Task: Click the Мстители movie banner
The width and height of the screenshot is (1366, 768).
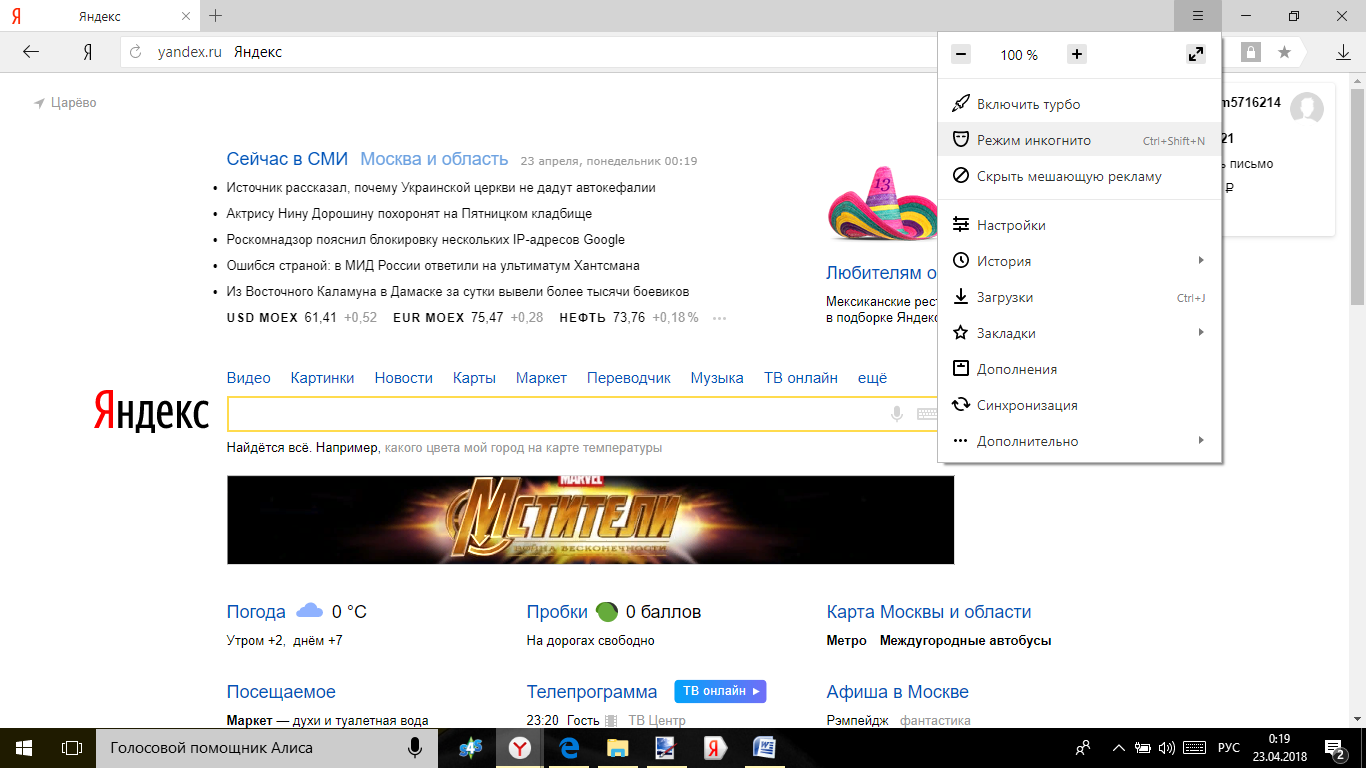Action: pyautogui.click(x=590, y=520)
